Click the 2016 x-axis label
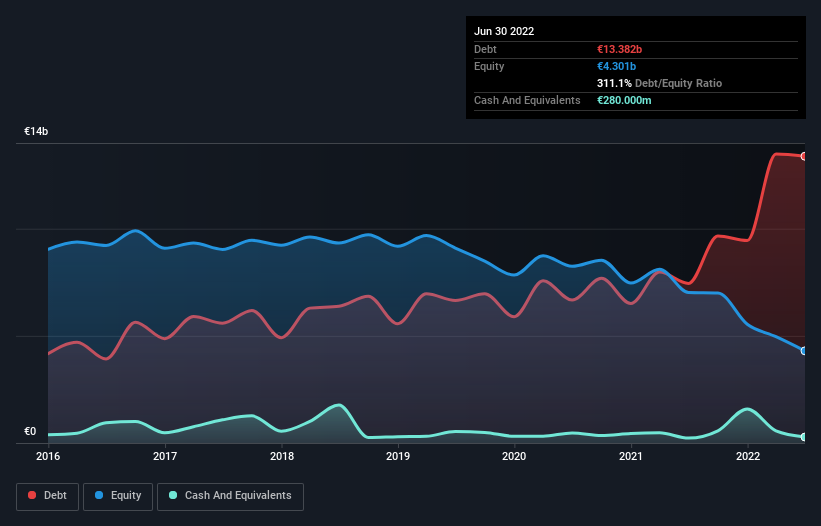This screenshot has height=526, width=821. (48, 456)
